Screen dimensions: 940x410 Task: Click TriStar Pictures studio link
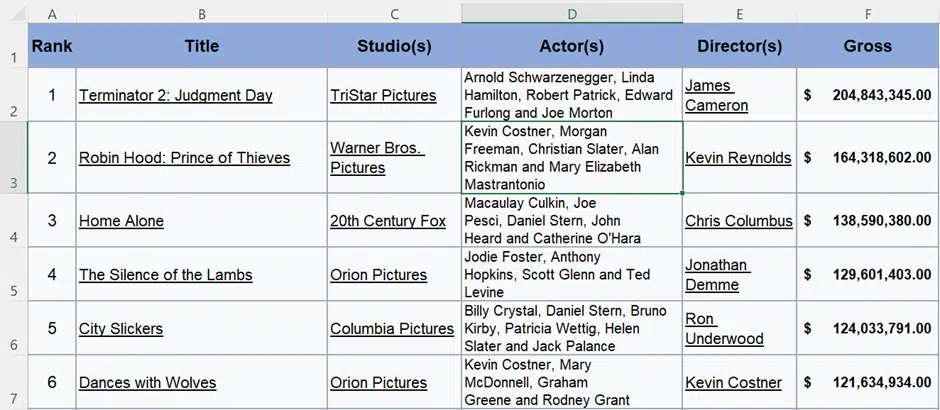pos(383,95)
